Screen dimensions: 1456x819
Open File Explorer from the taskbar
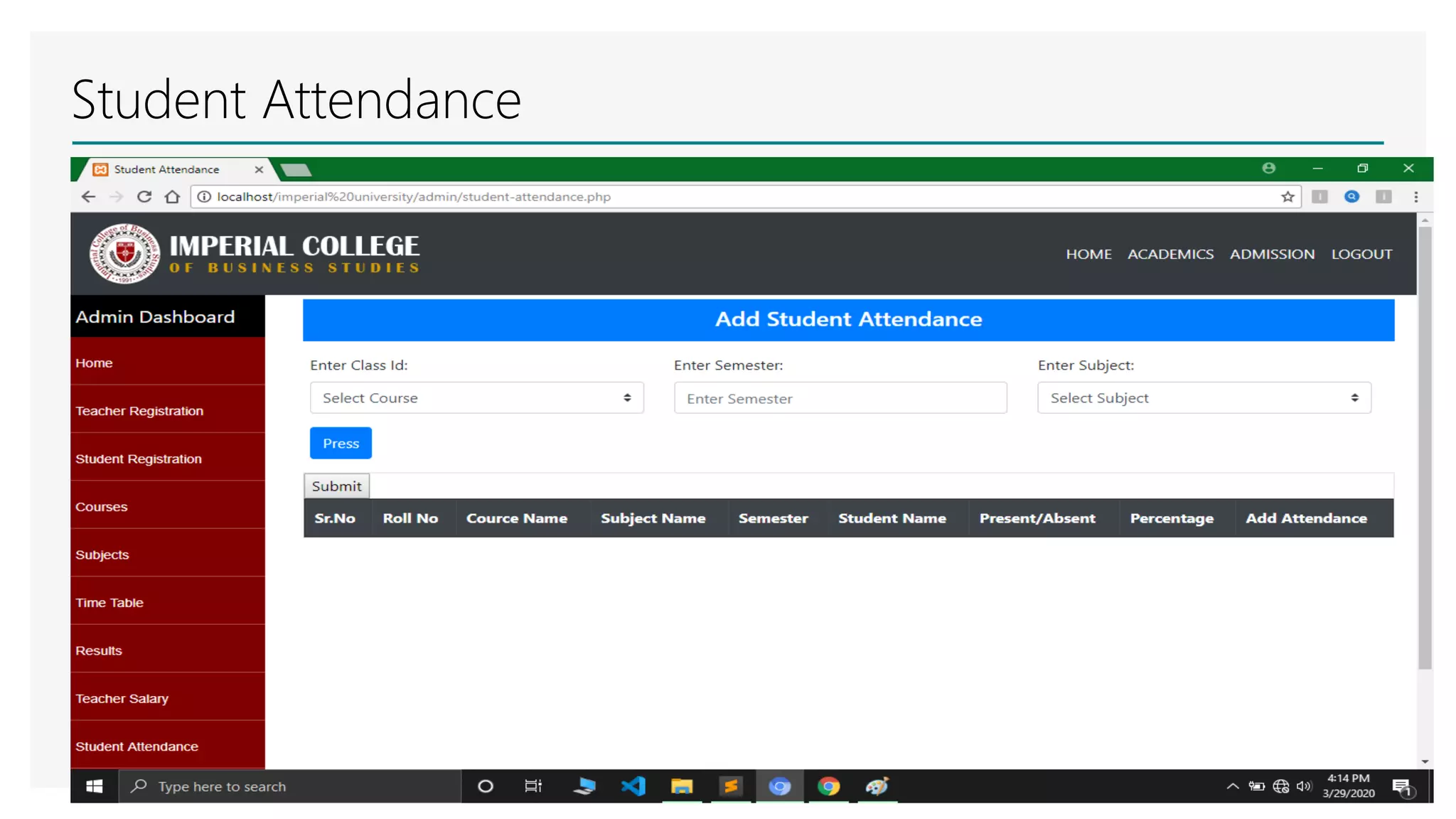coord(681,786)
